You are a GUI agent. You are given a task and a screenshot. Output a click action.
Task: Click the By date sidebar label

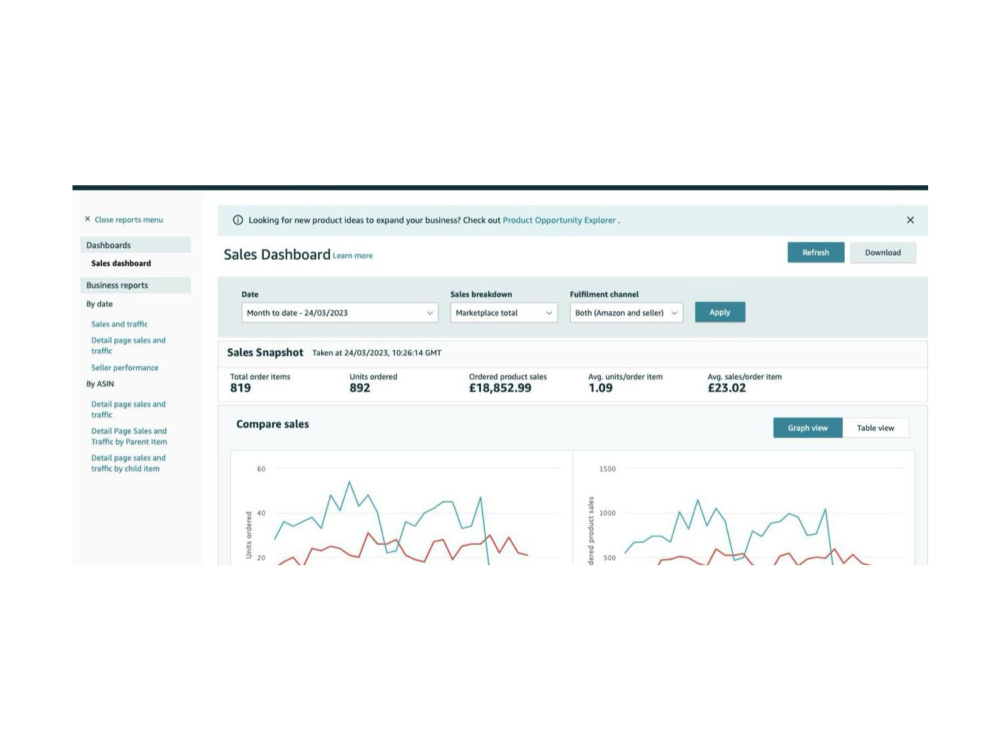[x=99, y=304]
